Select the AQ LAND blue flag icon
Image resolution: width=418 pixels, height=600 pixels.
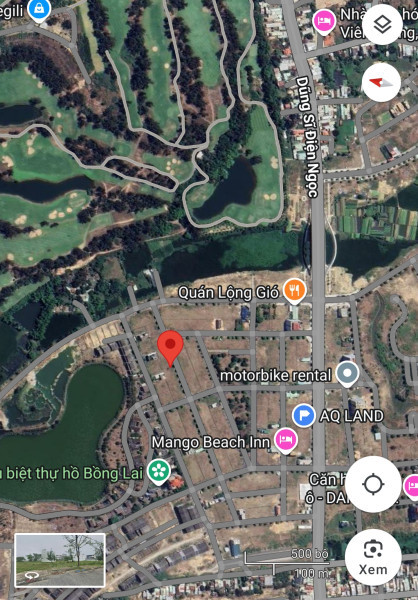click(x=304, y=416)
